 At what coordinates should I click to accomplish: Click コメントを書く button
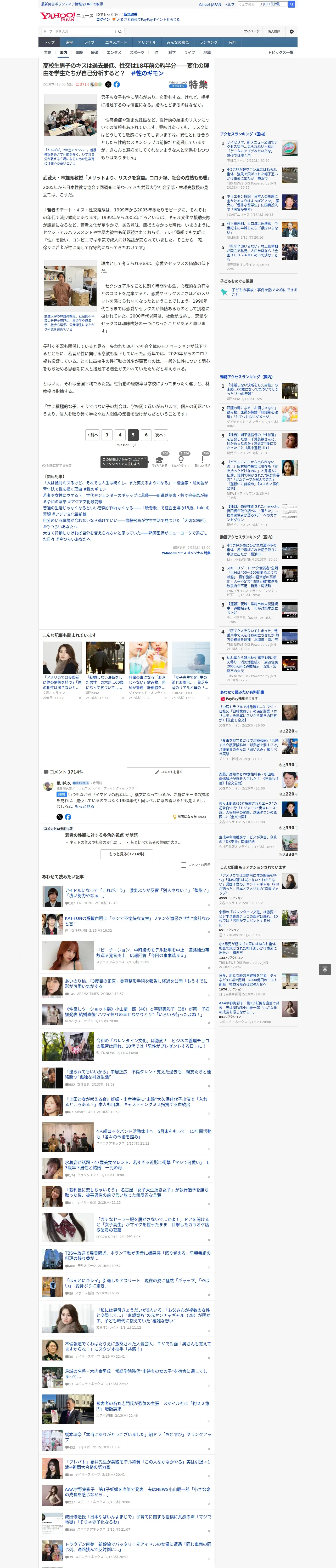(x=168, y=772)
